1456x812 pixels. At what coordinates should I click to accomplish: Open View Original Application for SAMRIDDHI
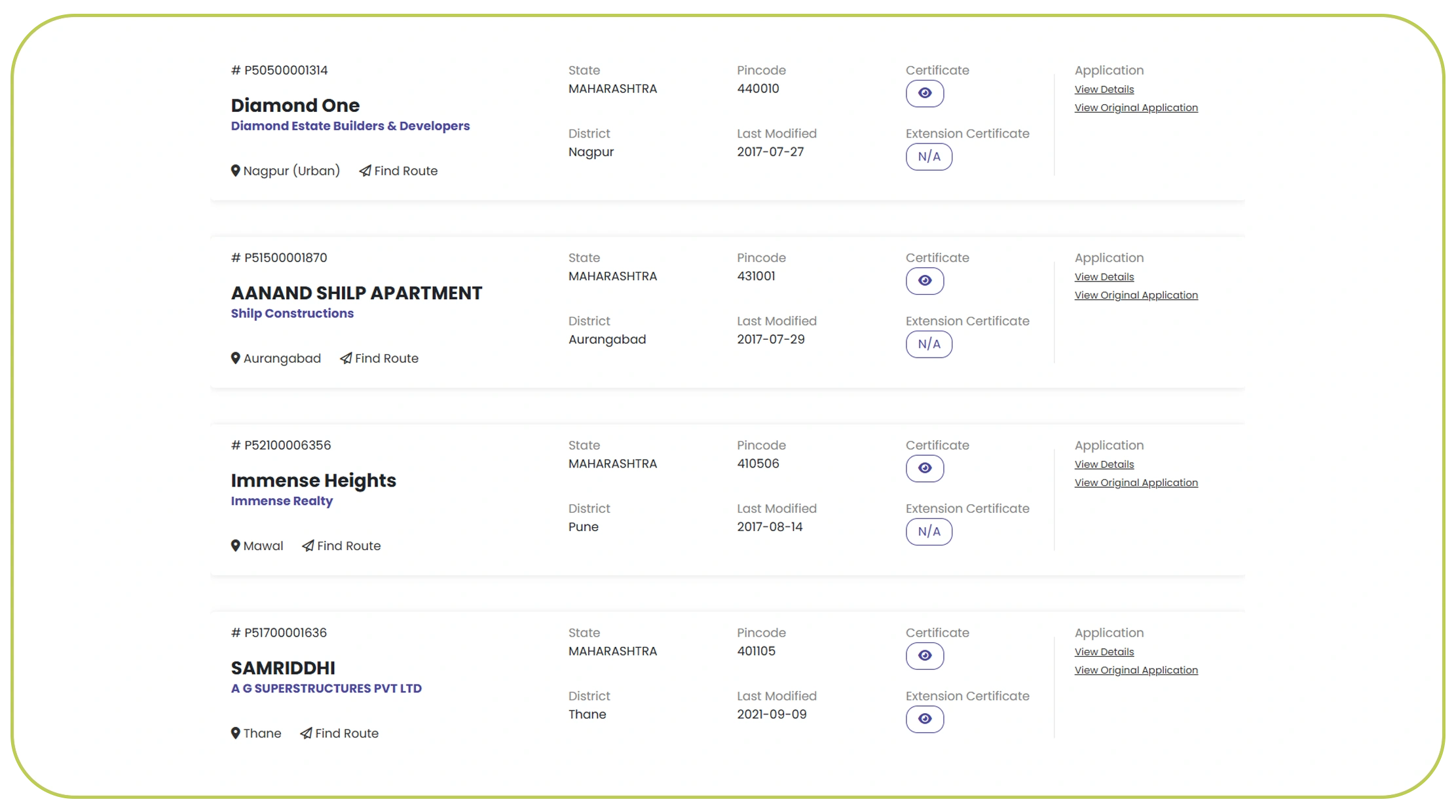point(1136,670)
